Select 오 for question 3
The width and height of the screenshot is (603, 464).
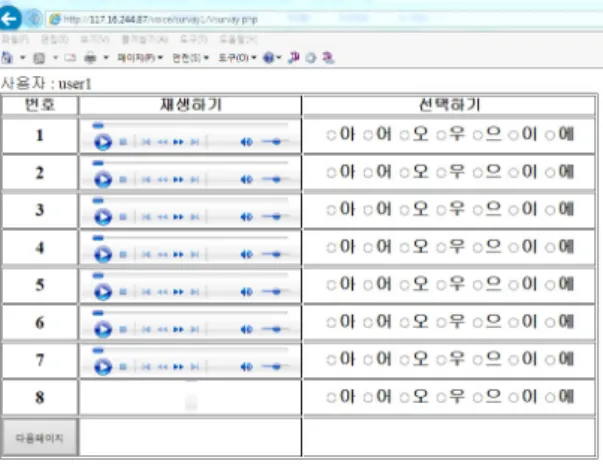pyautogui.click(x=404, y=210)
